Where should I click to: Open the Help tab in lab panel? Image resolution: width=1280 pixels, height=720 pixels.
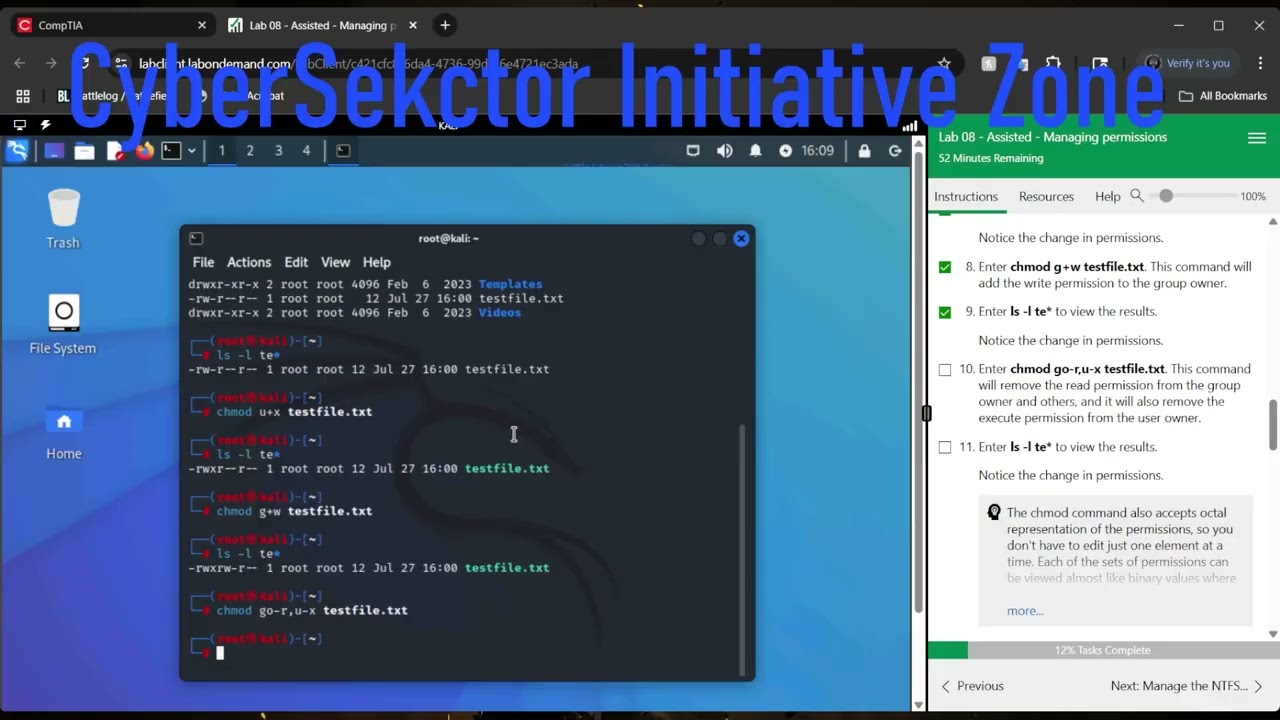tap(1107, 196)
